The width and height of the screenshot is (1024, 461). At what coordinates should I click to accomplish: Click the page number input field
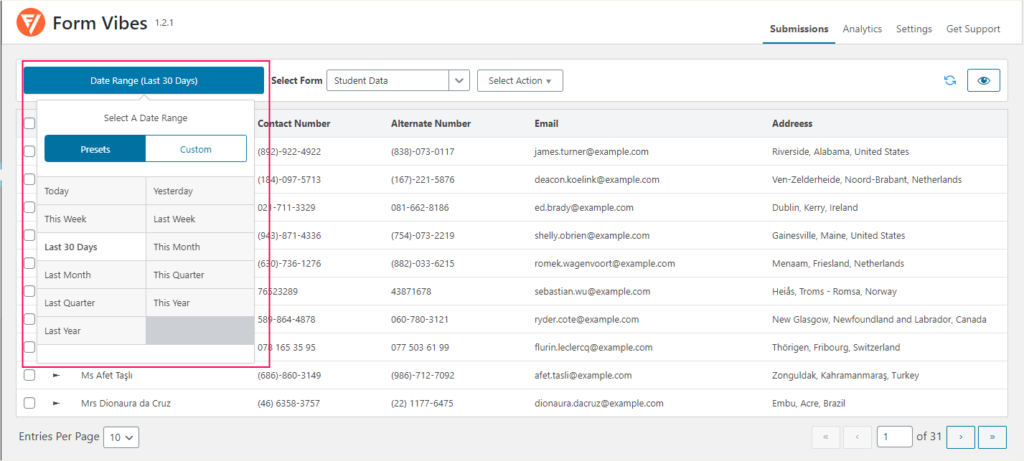895,437
